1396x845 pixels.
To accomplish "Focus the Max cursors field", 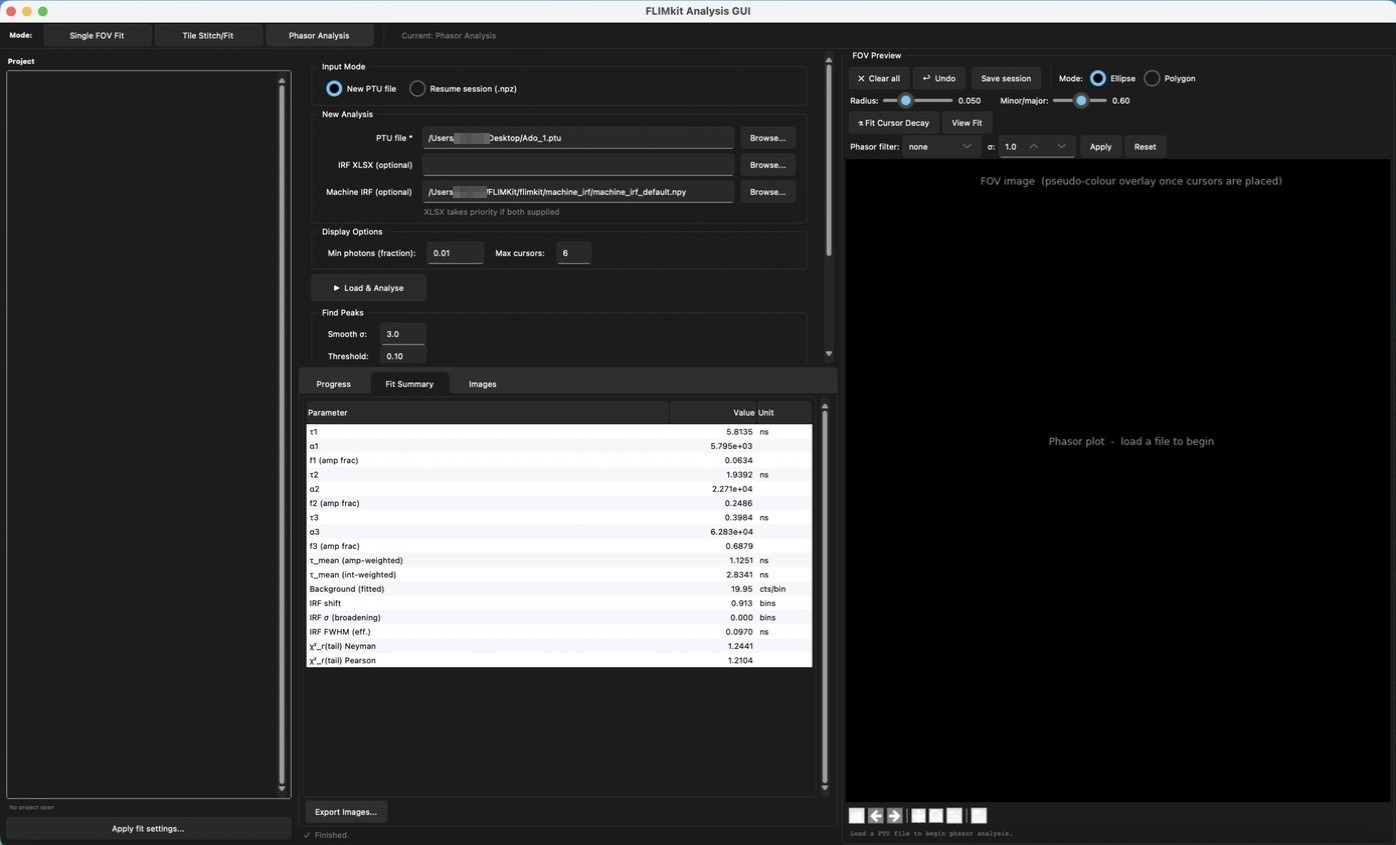I will [x=574, y=253].
